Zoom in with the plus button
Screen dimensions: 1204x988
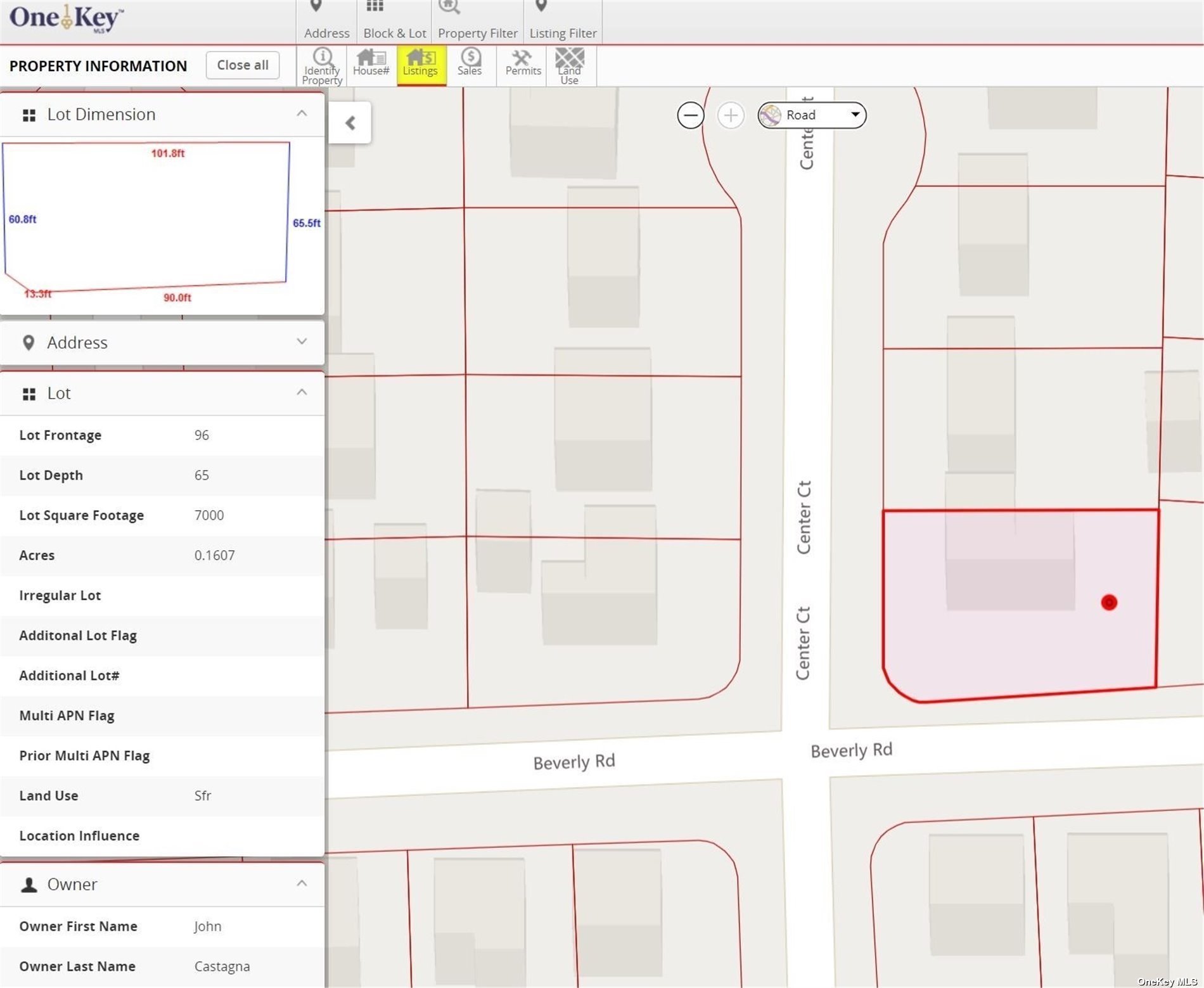coord(730,115)
